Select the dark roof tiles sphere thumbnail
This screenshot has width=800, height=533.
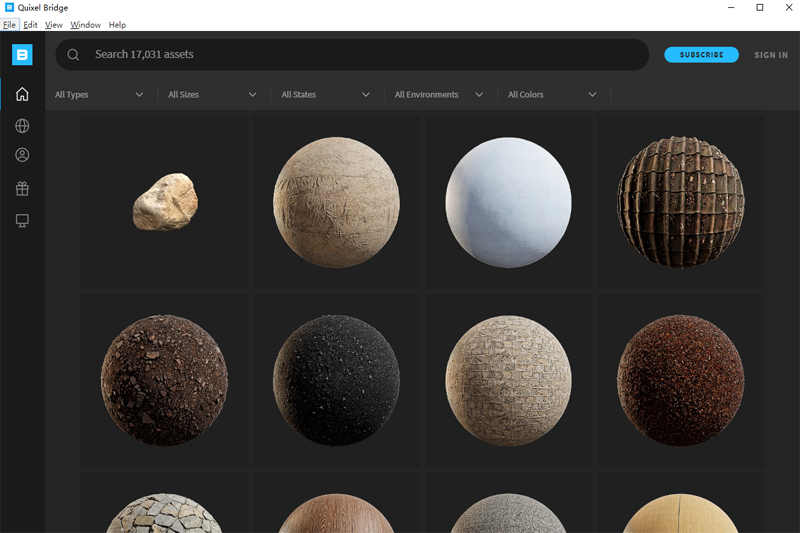click(681, 202)
